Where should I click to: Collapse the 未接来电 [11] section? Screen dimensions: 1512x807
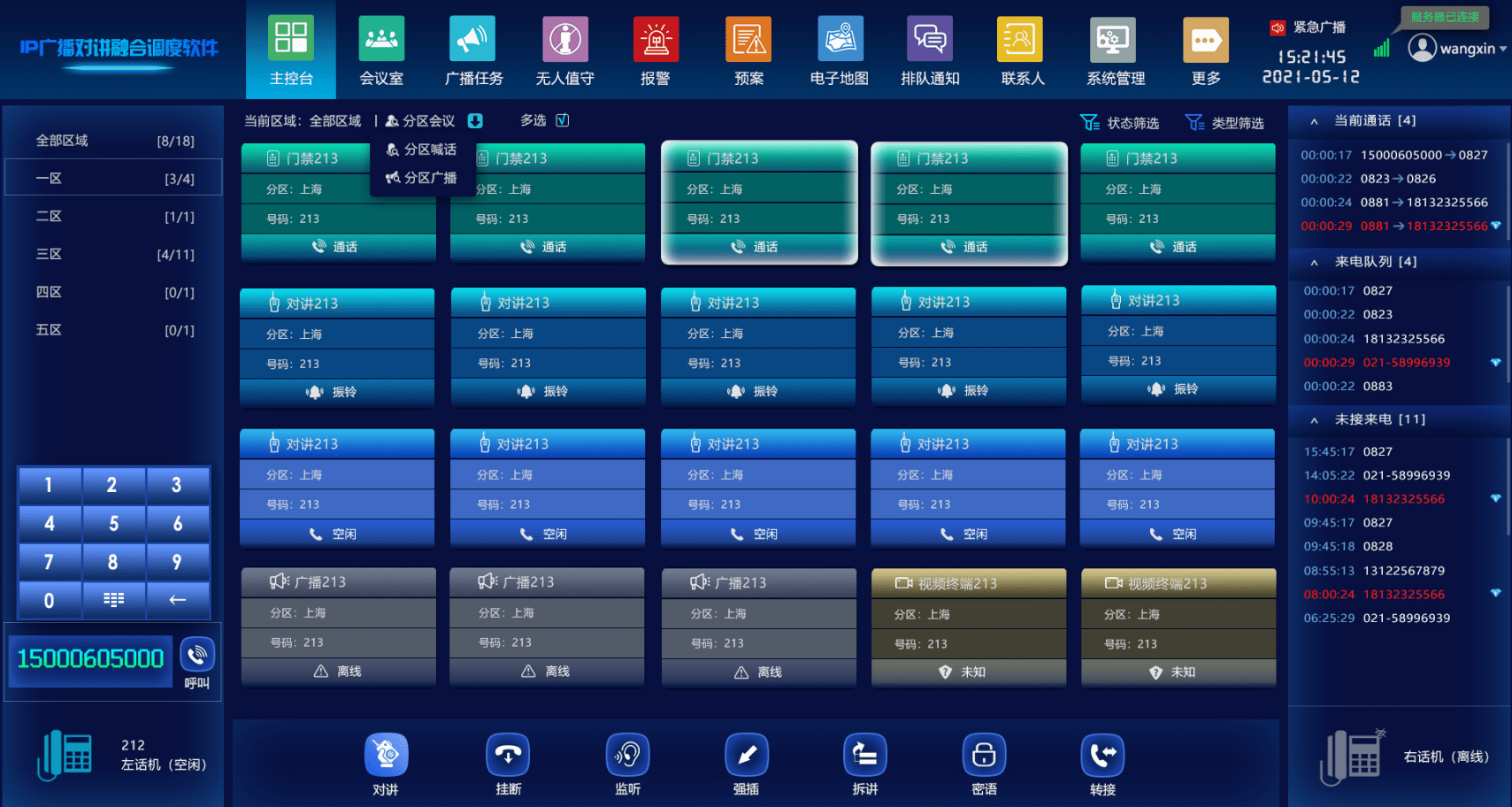[x=1314, y=419]
